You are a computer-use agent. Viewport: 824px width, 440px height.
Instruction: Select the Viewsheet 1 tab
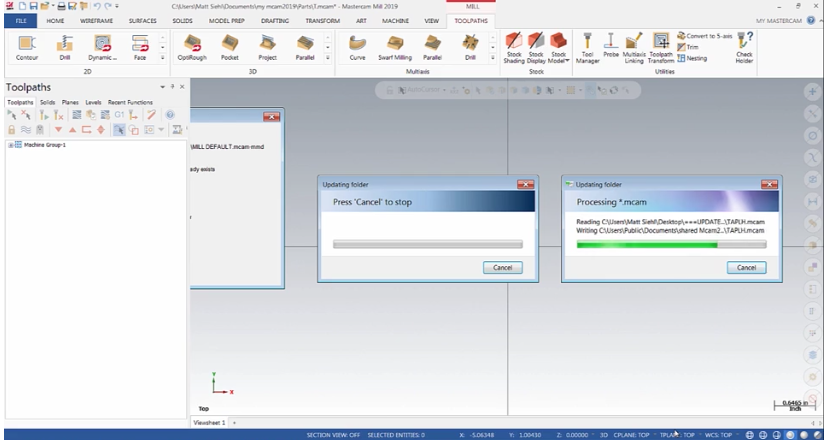pos(209,423)
